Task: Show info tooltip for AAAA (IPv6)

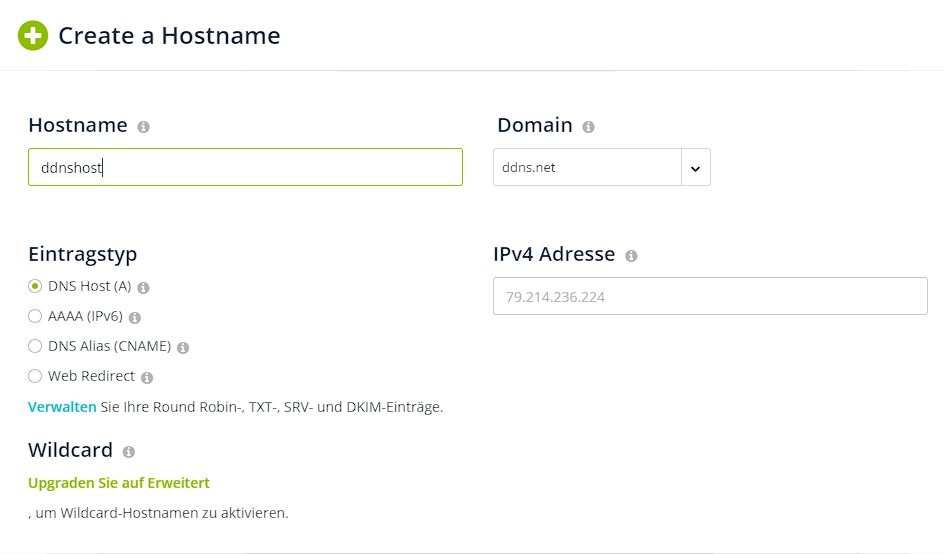Action: 135,318
